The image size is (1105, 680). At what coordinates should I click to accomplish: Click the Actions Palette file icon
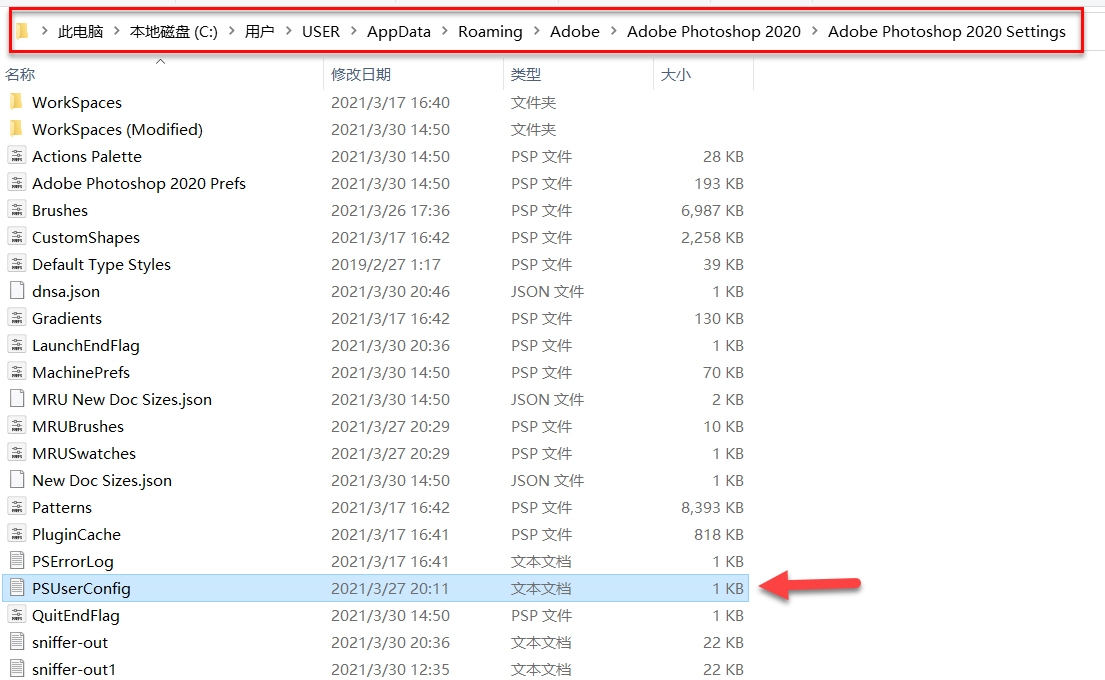click(x=15, y=156)
